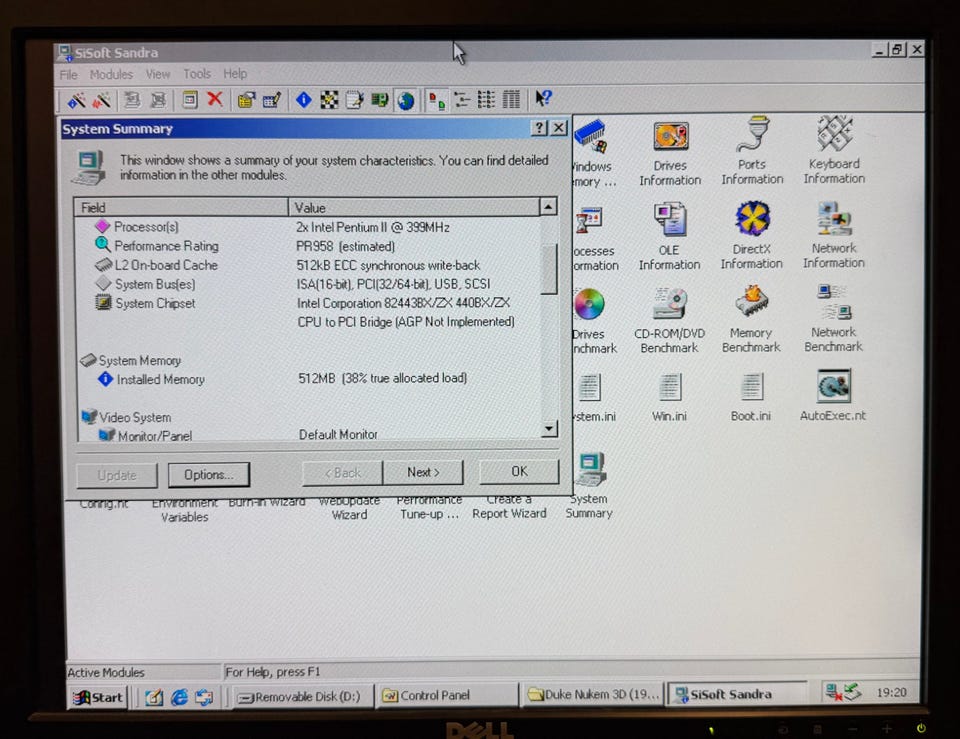Click the blue add-module wizard wand icon

(76, 100)
